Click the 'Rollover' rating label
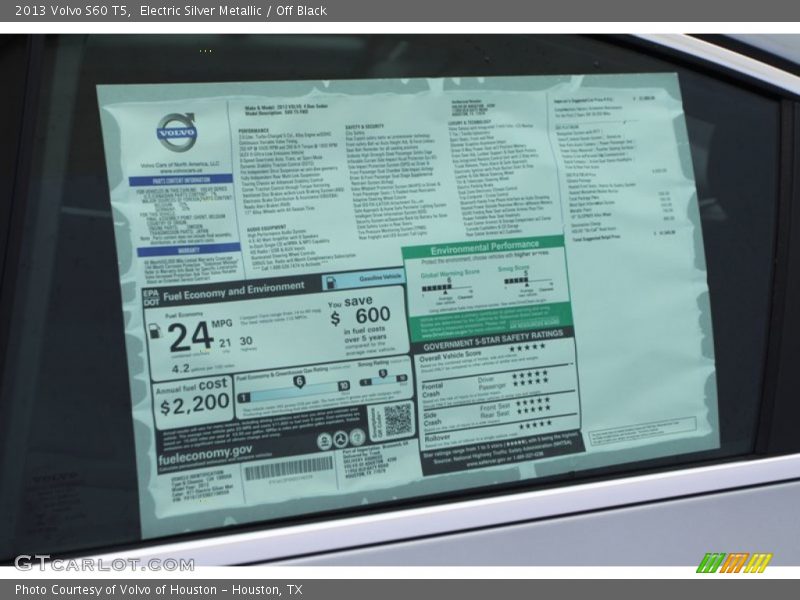 click(437, 438)
